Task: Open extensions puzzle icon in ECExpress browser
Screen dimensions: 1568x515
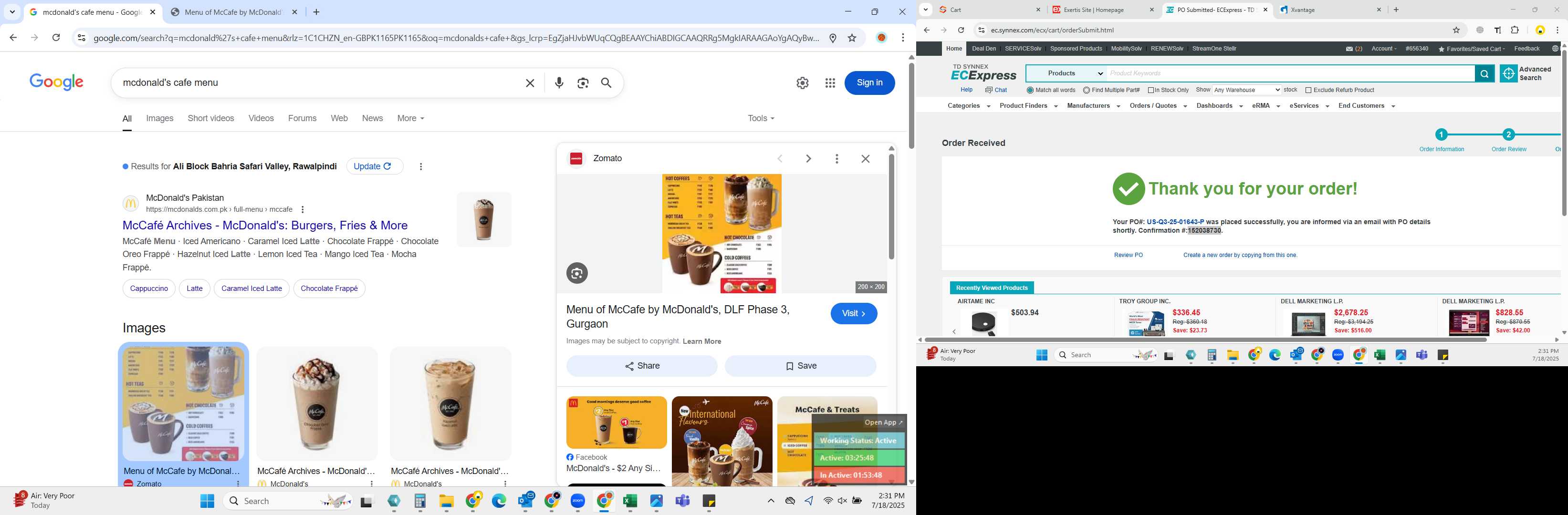Action: click(x=1515, y=30)
